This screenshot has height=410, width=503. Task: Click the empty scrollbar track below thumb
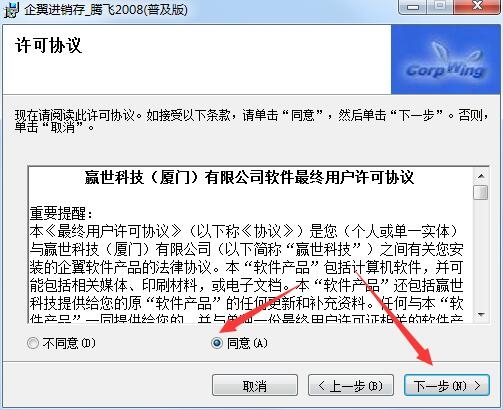pyautogui.click(x=481, y=253)
